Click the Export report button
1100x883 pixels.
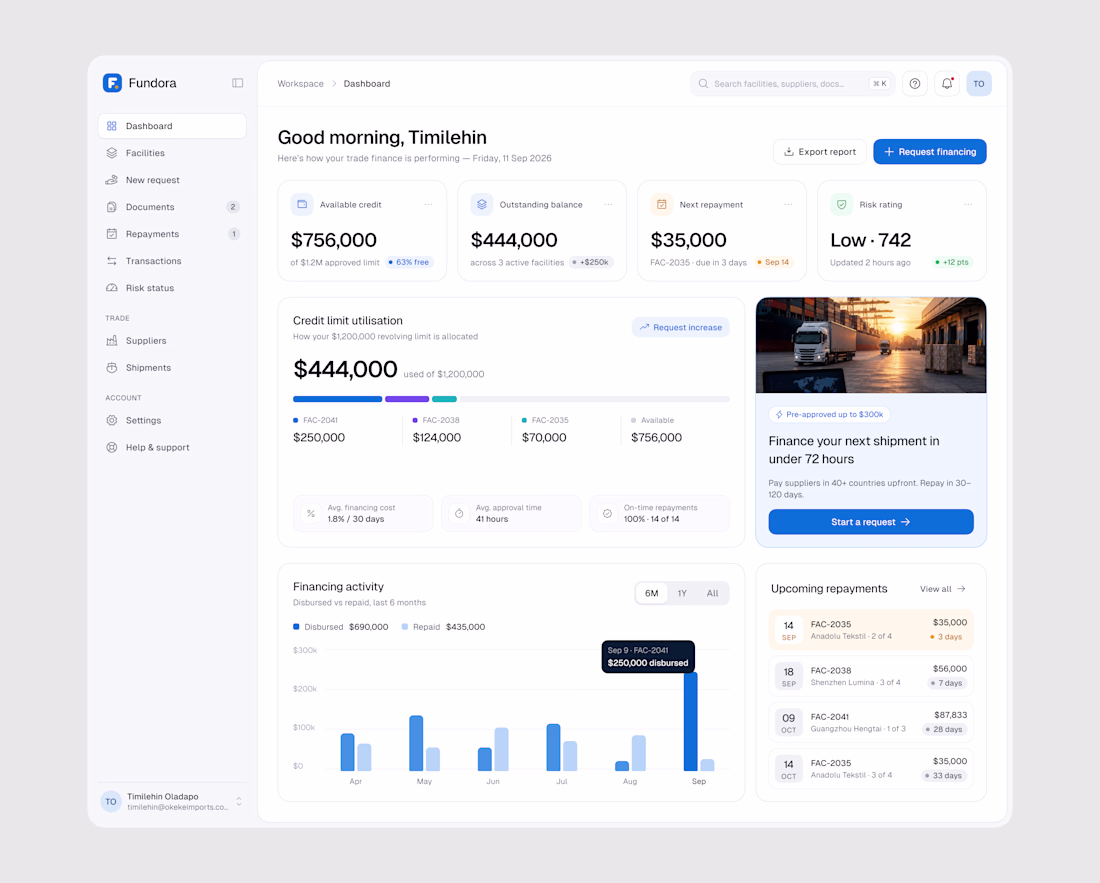819,151
